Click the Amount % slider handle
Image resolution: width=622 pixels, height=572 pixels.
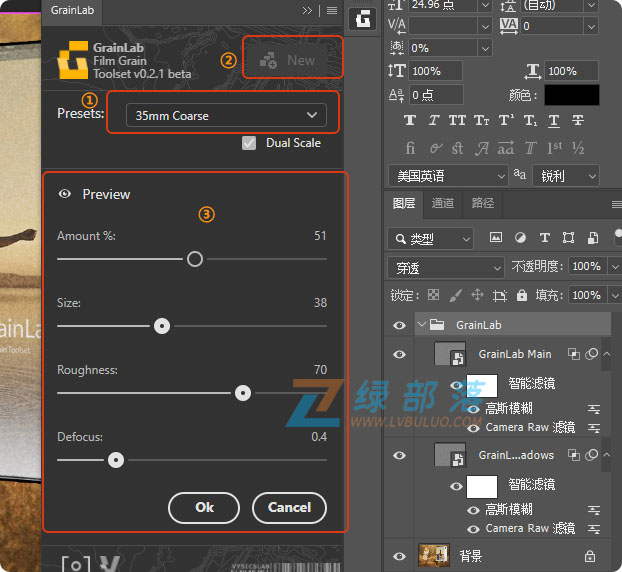195,259
